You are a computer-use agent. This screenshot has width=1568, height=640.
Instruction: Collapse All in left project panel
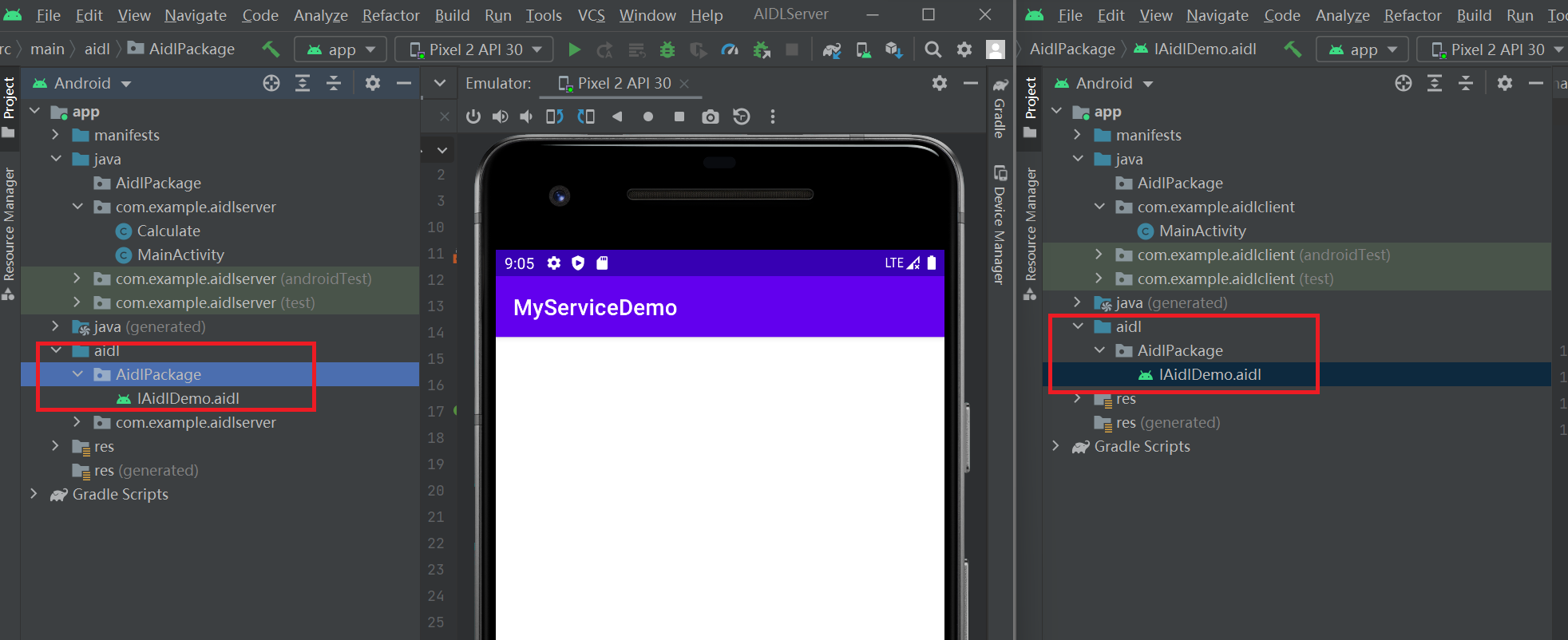point(334,83)
